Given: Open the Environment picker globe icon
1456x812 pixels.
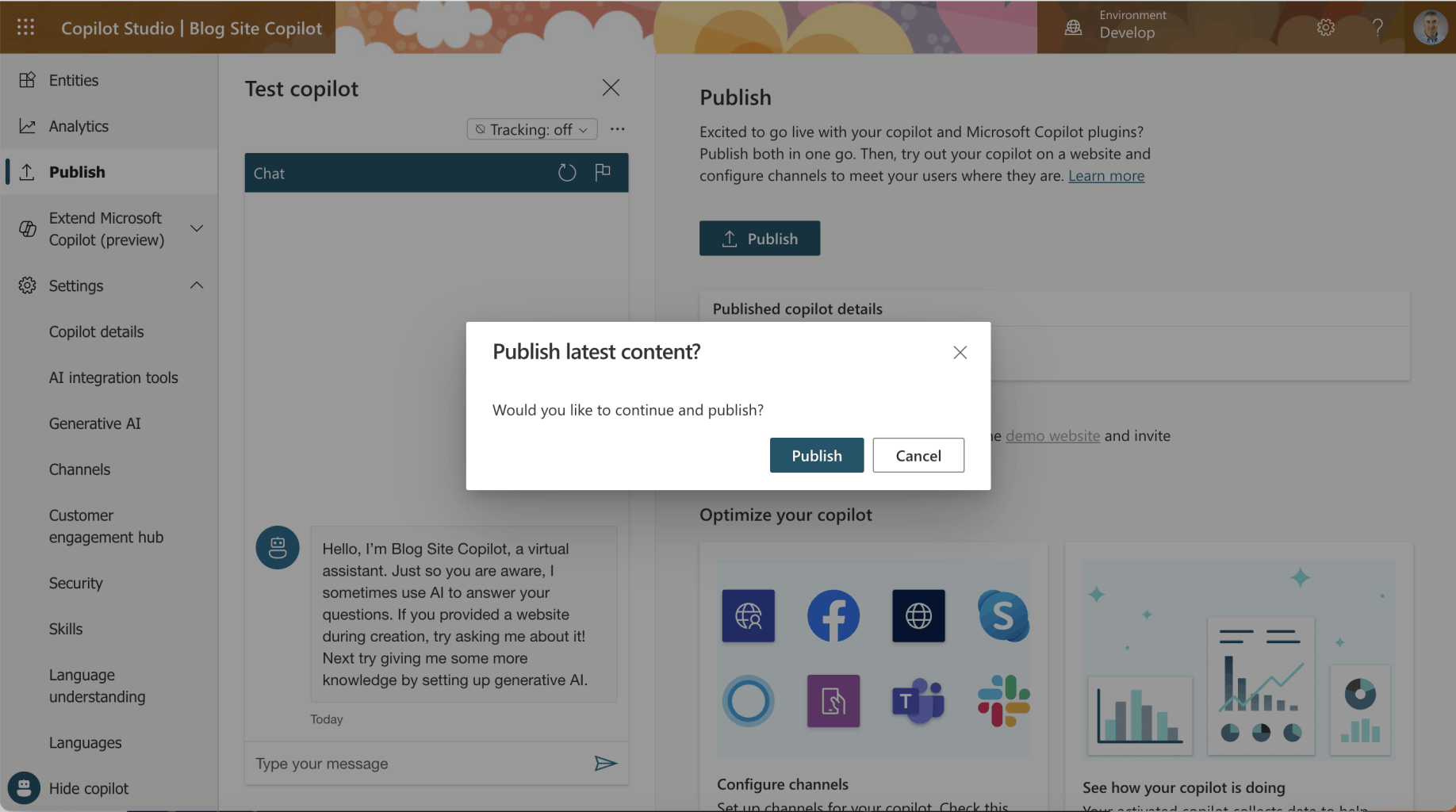Looking at the screenshot, I should pos(1073,28).
